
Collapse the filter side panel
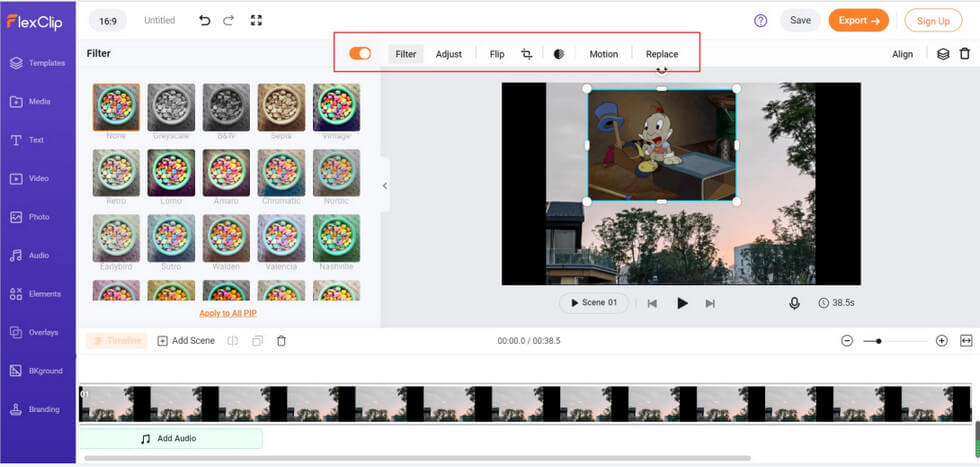coord(384,186)
